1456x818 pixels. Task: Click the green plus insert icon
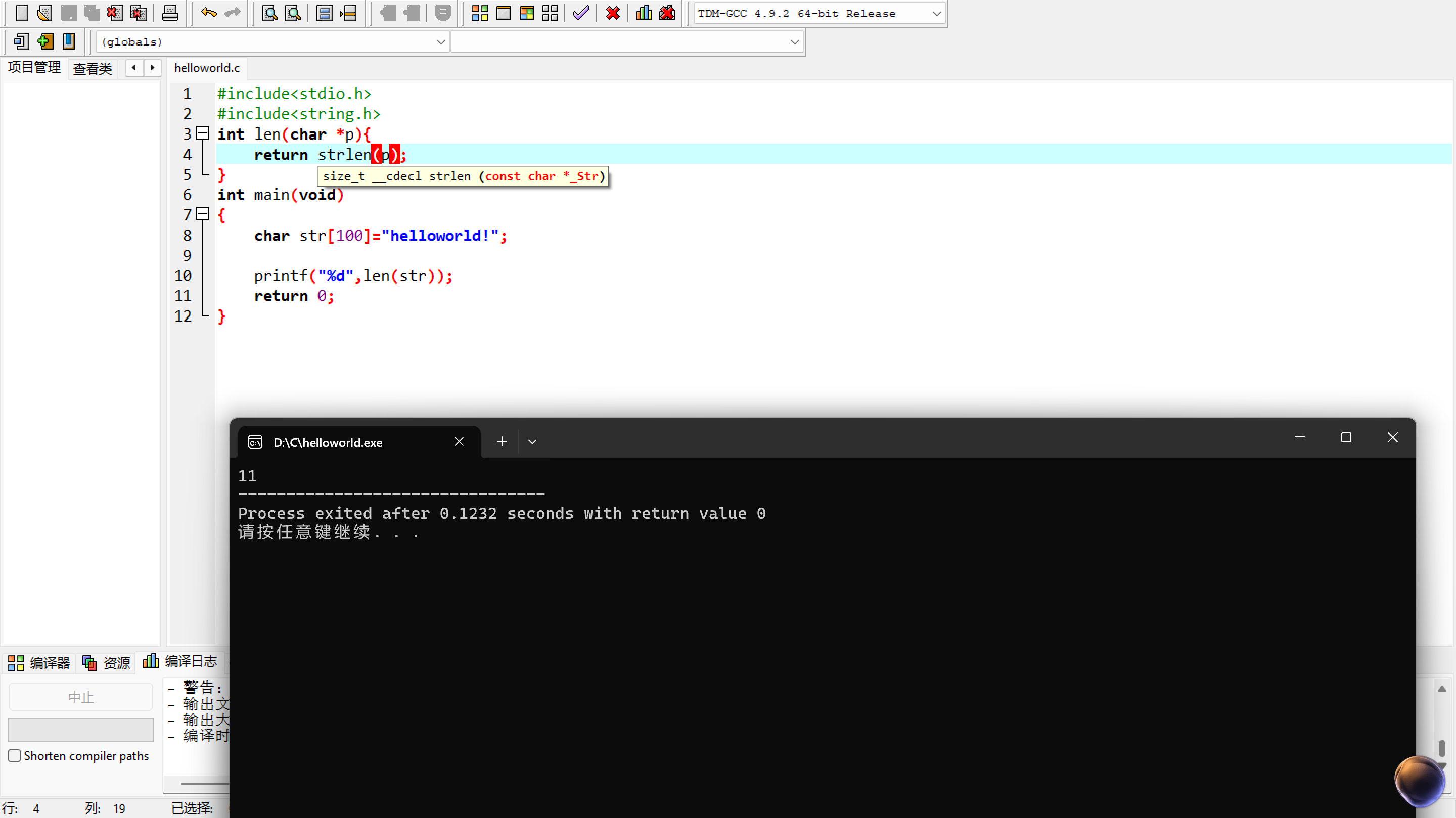pos(45,41)
